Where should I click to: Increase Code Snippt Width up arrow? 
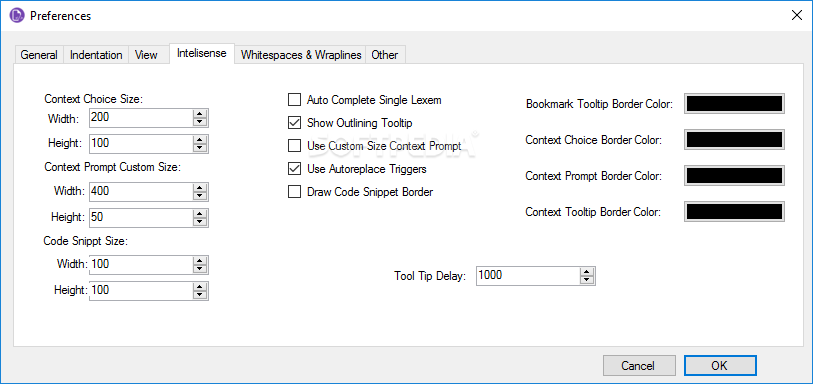tap(200, 260)
